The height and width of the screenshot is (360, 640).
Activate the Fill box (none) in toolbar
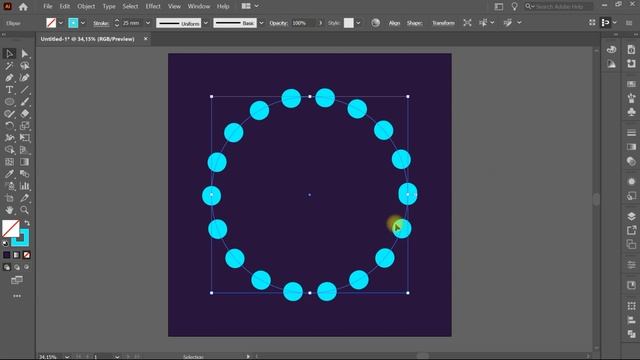[x=11, y=228]
